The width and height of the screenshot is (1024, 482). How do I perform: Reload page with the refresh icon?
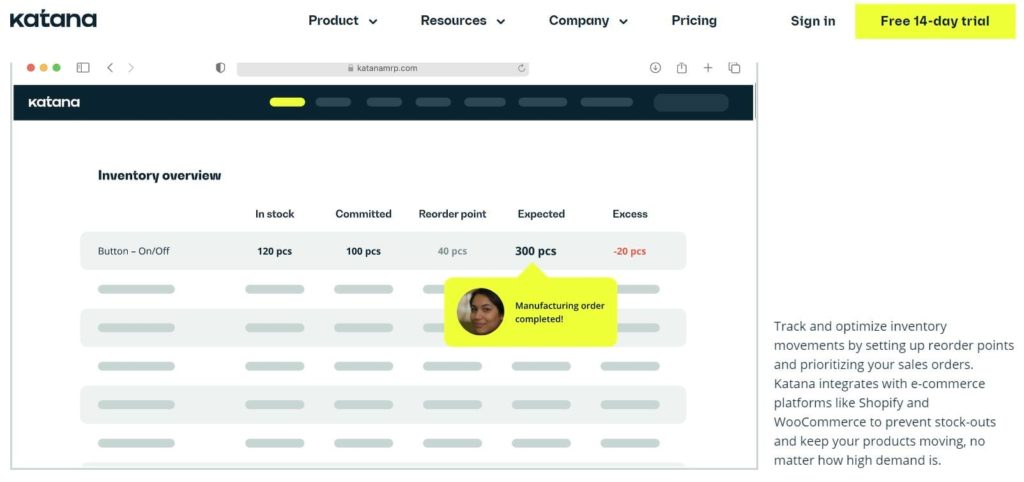(x=521, y=68)
